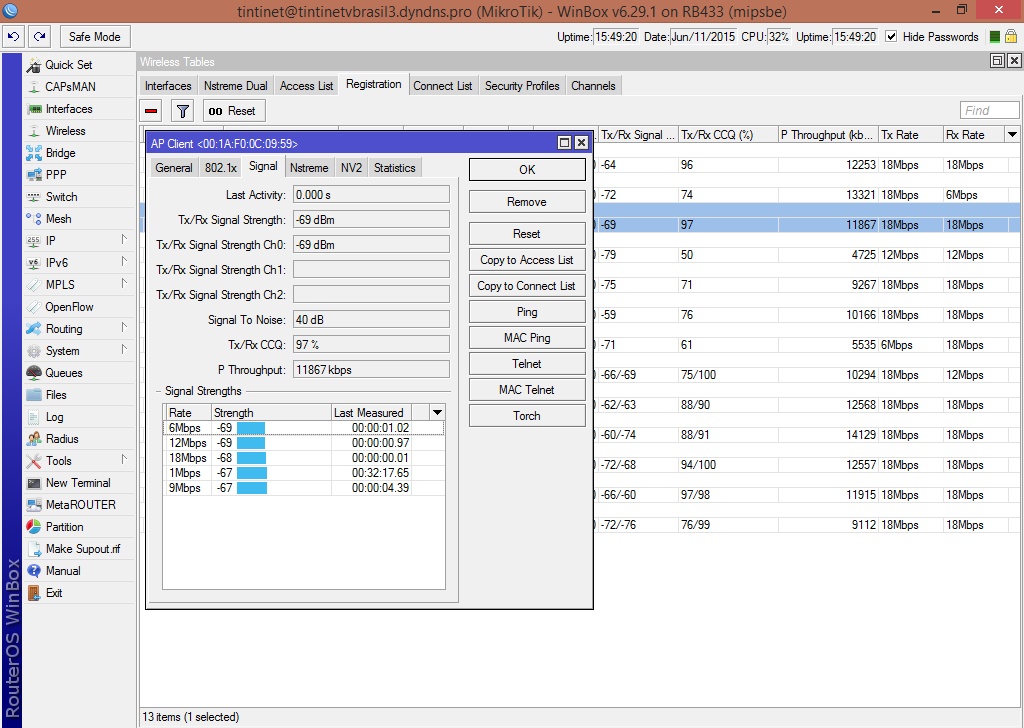1024x728 pixels.
Task: Switch to Security Profiles tab
Action: 522,86
